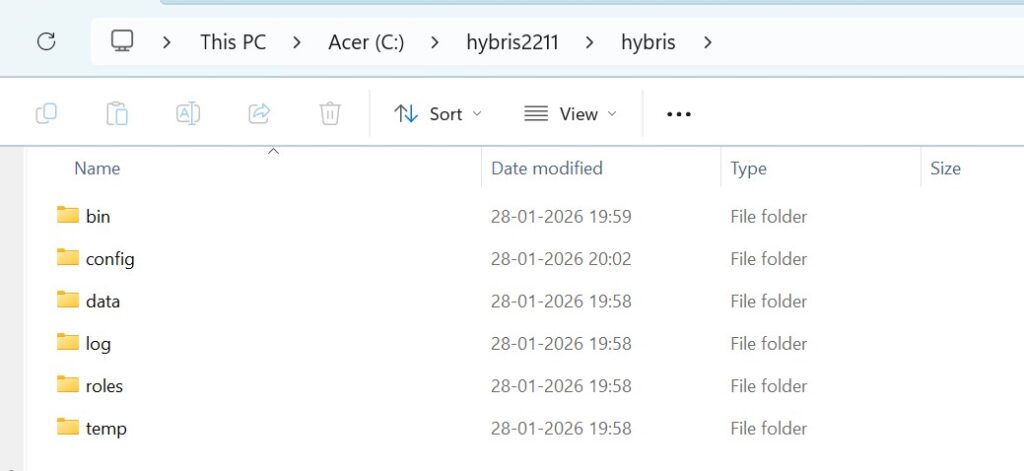Sort by Type column header

click(x=748, y=169)
